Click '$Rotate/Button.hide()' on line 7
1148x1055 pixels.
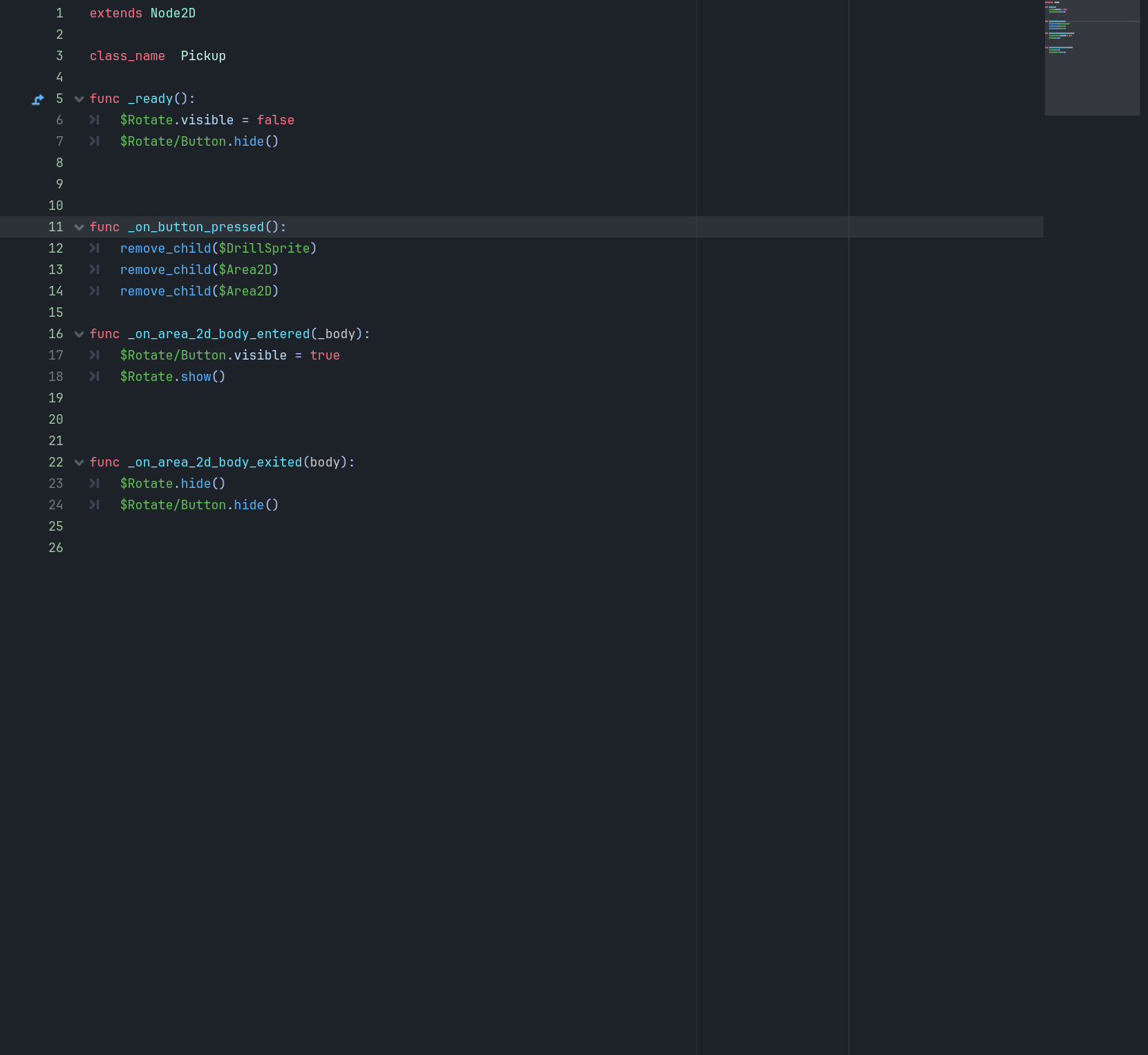point(200,142)
